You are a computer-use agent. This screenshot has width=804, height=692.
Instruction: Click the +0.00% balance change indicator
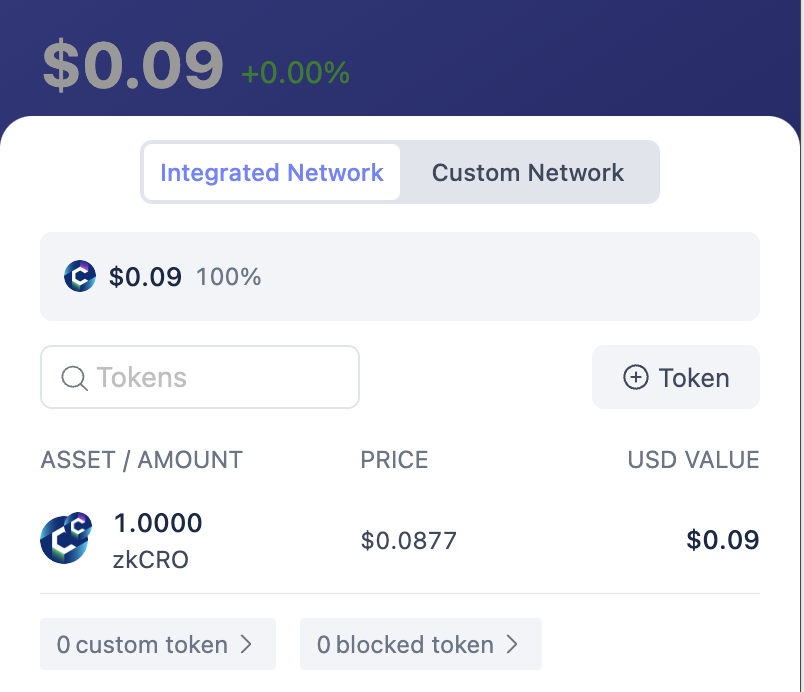(295, 73)
